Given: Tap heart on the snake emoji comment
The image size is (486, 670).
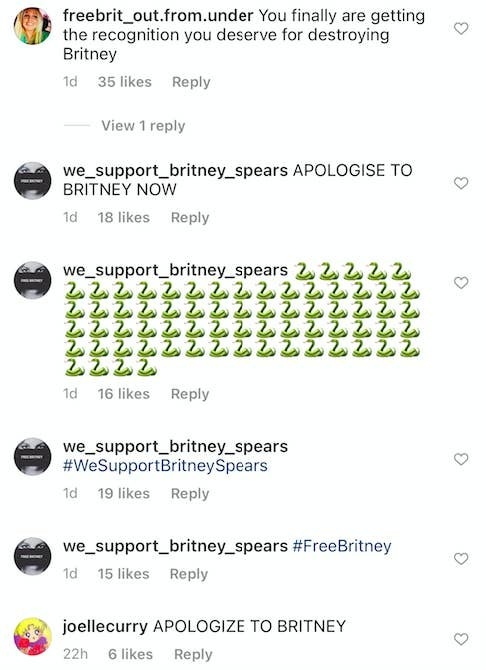Looking at the screenshot, I should [461, 282].
